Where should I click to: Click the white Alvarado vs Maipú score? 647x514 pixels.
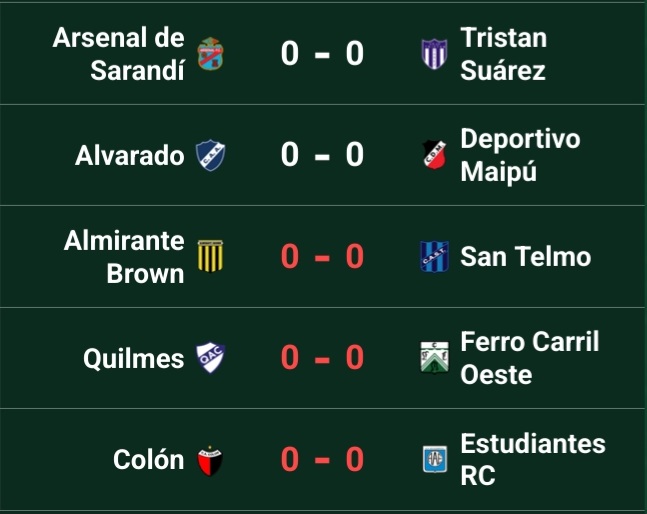pyautogui.click(x=322, y=155)
